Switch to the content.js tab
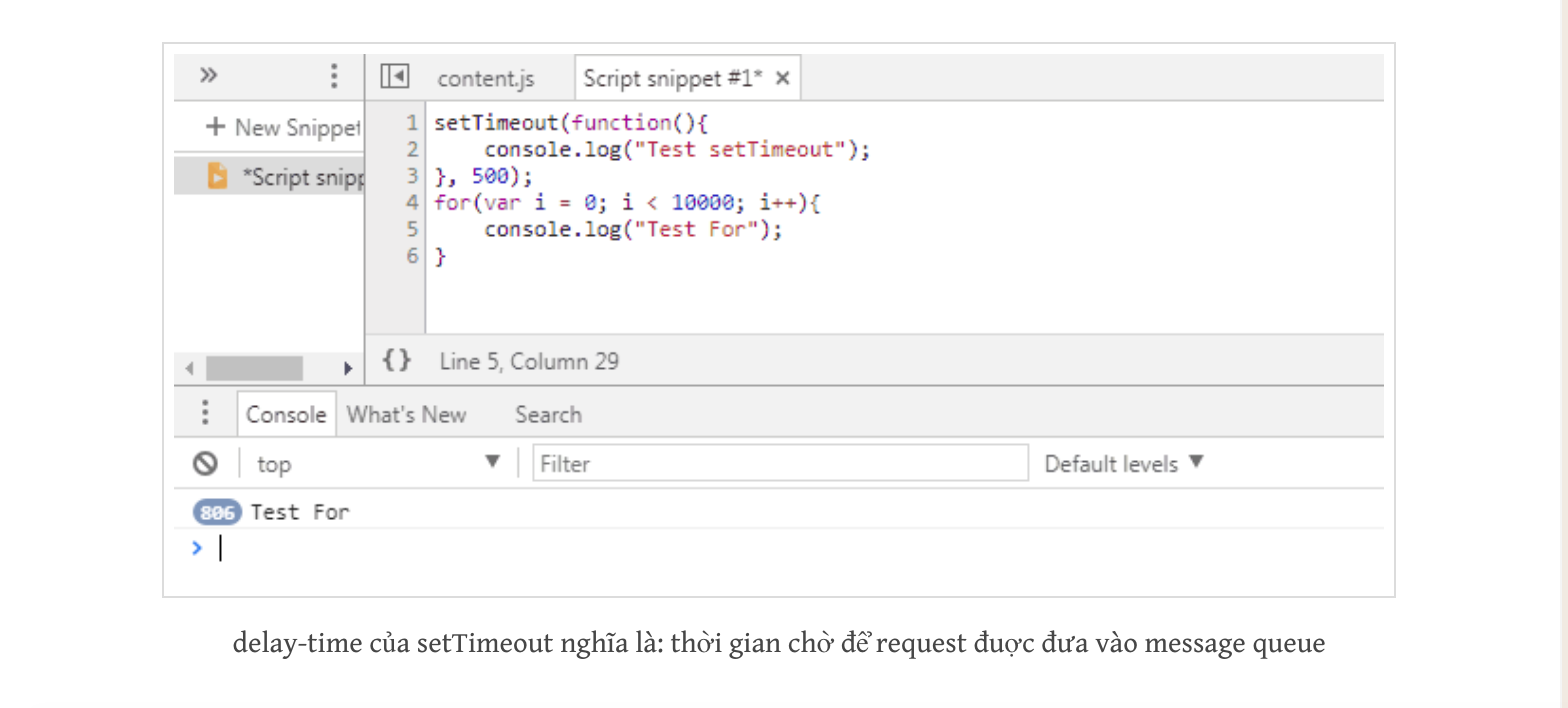 pos(486,78)
